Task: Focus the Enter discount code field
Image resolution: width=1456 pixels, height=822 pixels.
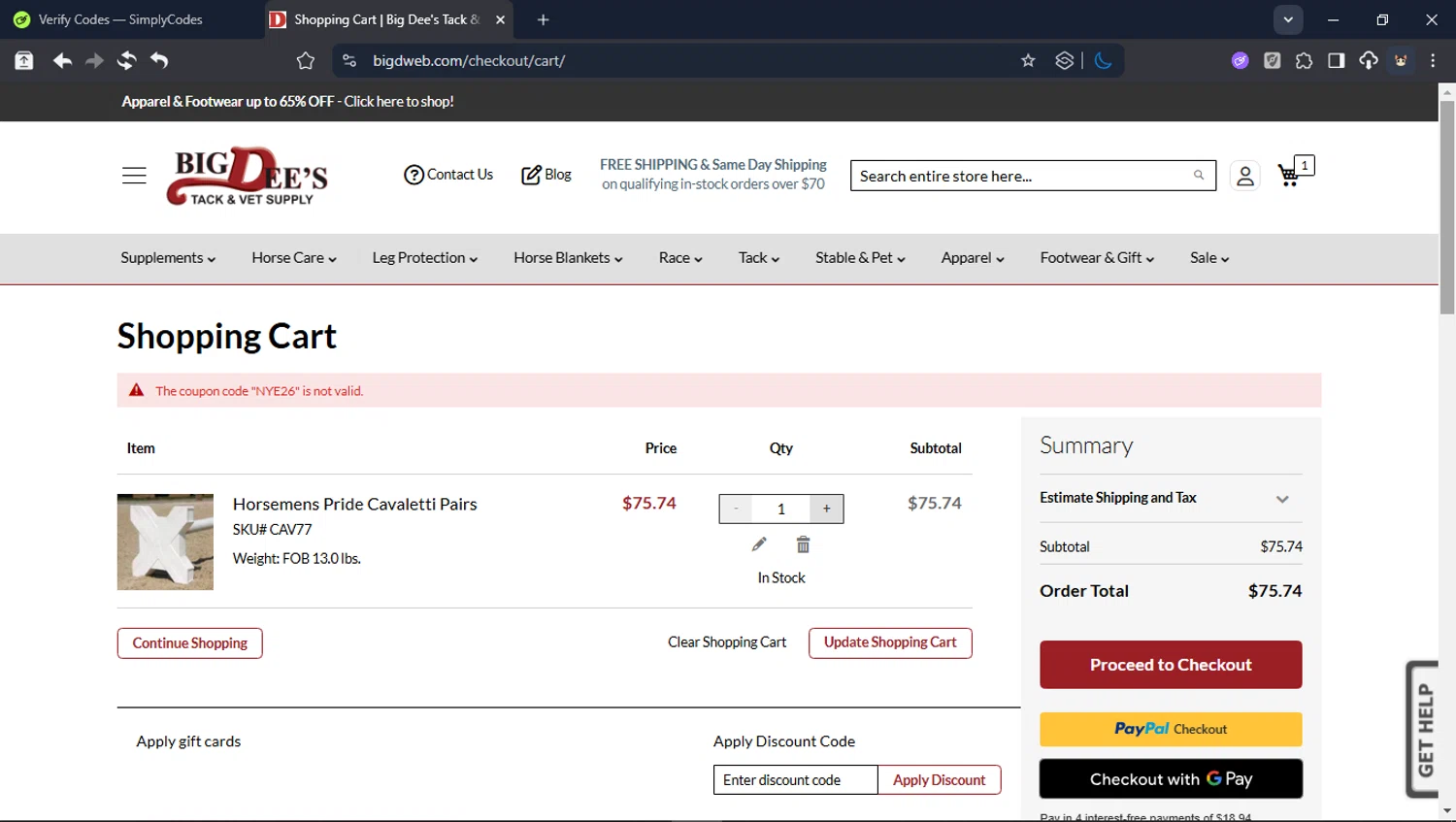Action: (x=796, y=780)
